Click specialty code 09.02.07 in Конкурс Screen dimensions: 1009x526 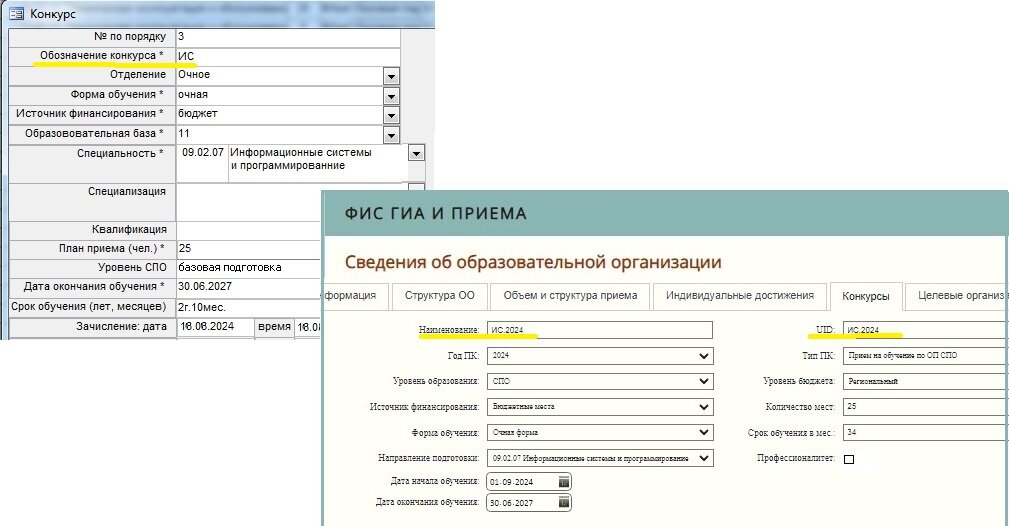tap(203, 153)
